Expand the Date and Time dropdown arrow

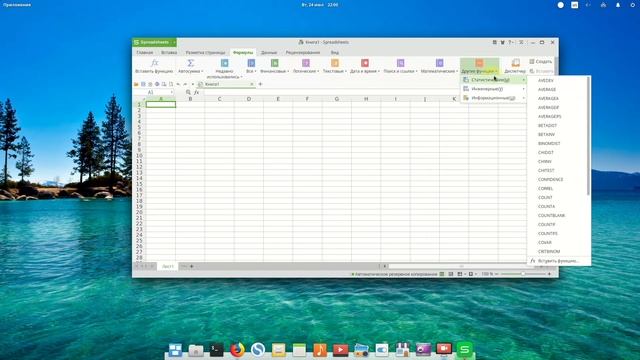pyautogui.click(x=379, y=71)
